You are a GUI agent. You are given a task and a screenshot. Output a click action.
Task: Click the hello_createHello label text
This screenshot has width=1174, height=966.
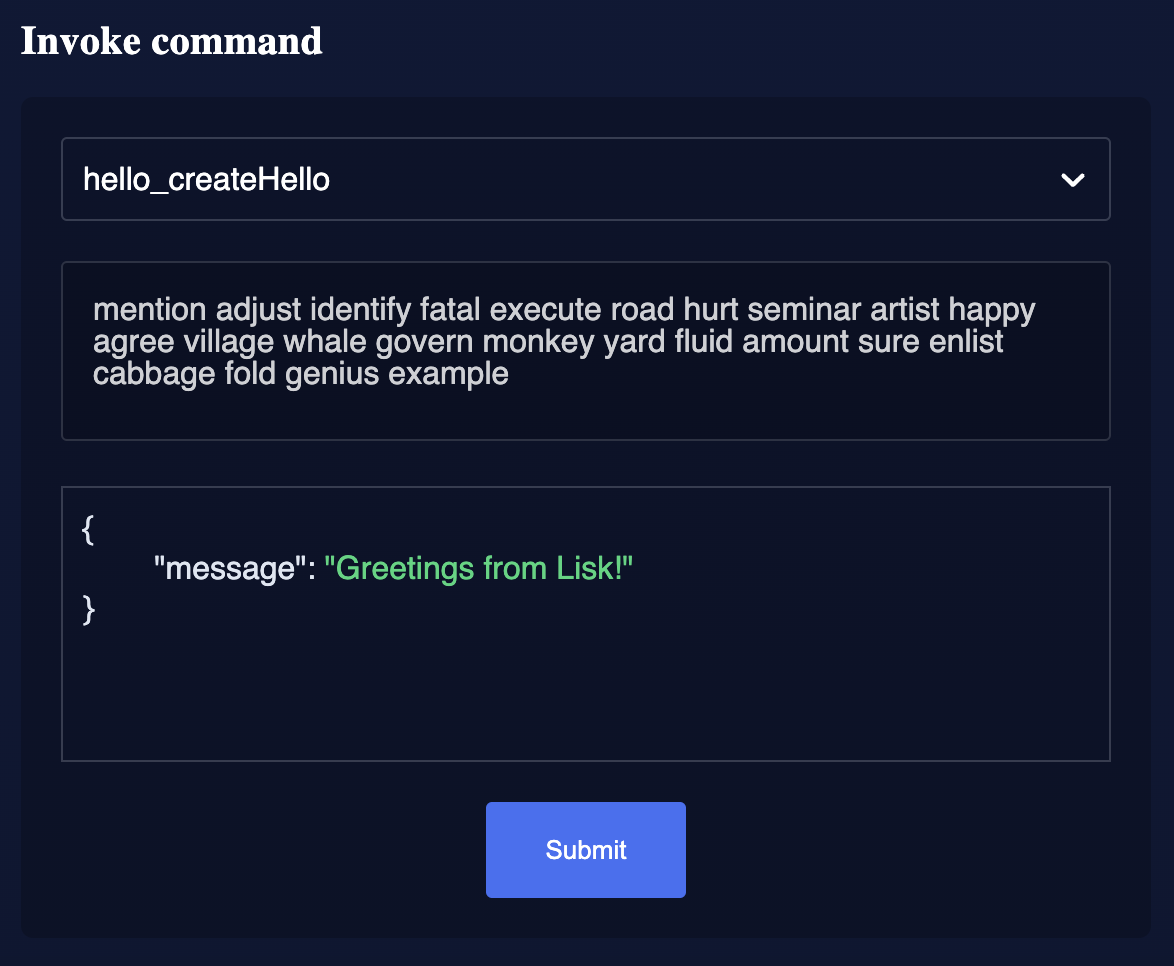tap(206, 180)
